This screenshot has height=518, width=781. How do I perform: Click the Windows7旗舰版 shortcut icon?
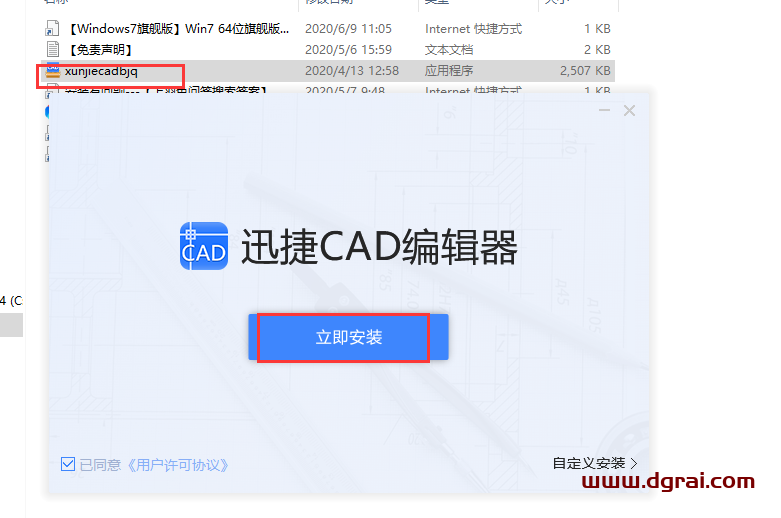pyautogui.click(x=52, y=28)
